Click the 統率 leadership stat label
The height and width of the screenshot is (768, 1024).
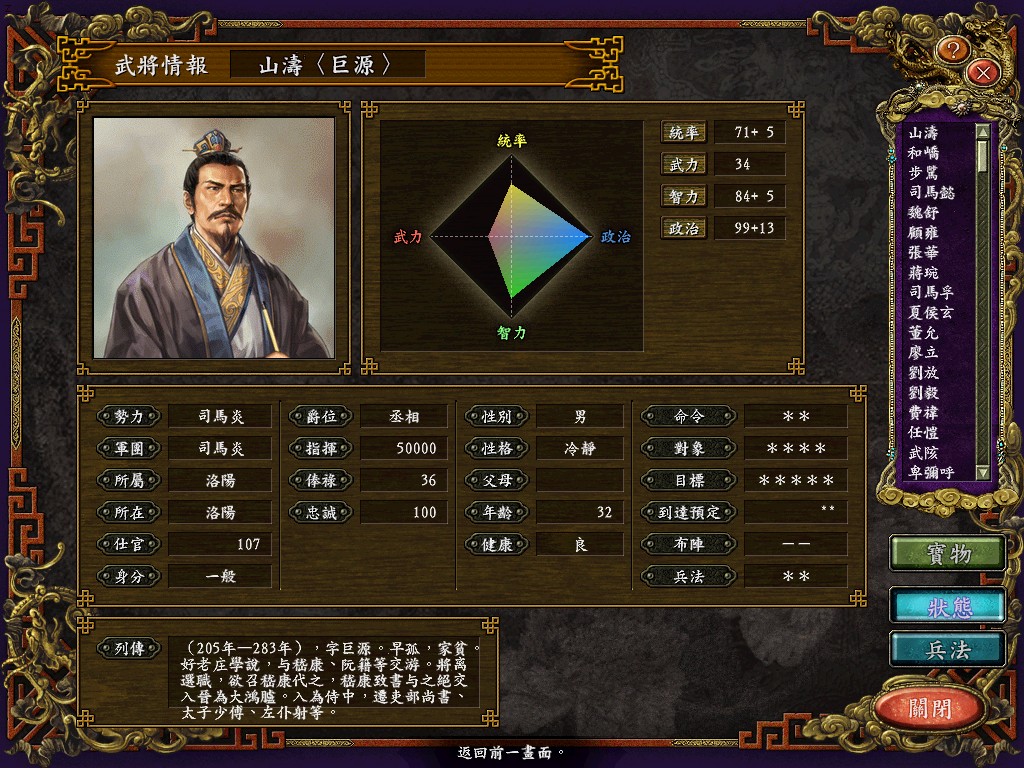point(683,133)
